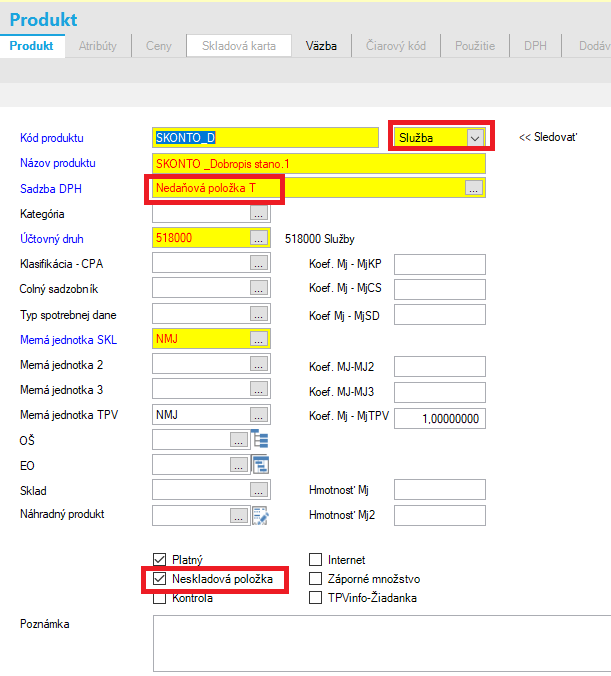The width and height of the screenshot is (611, 676).
Task: Open lookup button for Merná jednotka SKL
Action: [x=259, y=339]
